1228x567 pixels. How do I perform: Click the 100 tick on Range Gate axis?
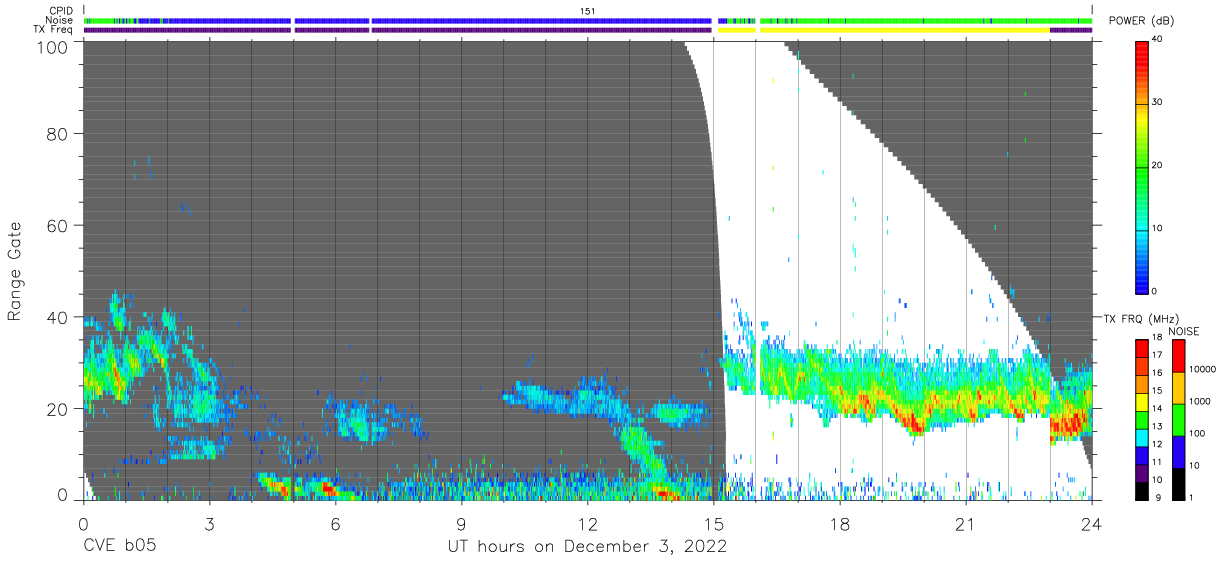54,47
